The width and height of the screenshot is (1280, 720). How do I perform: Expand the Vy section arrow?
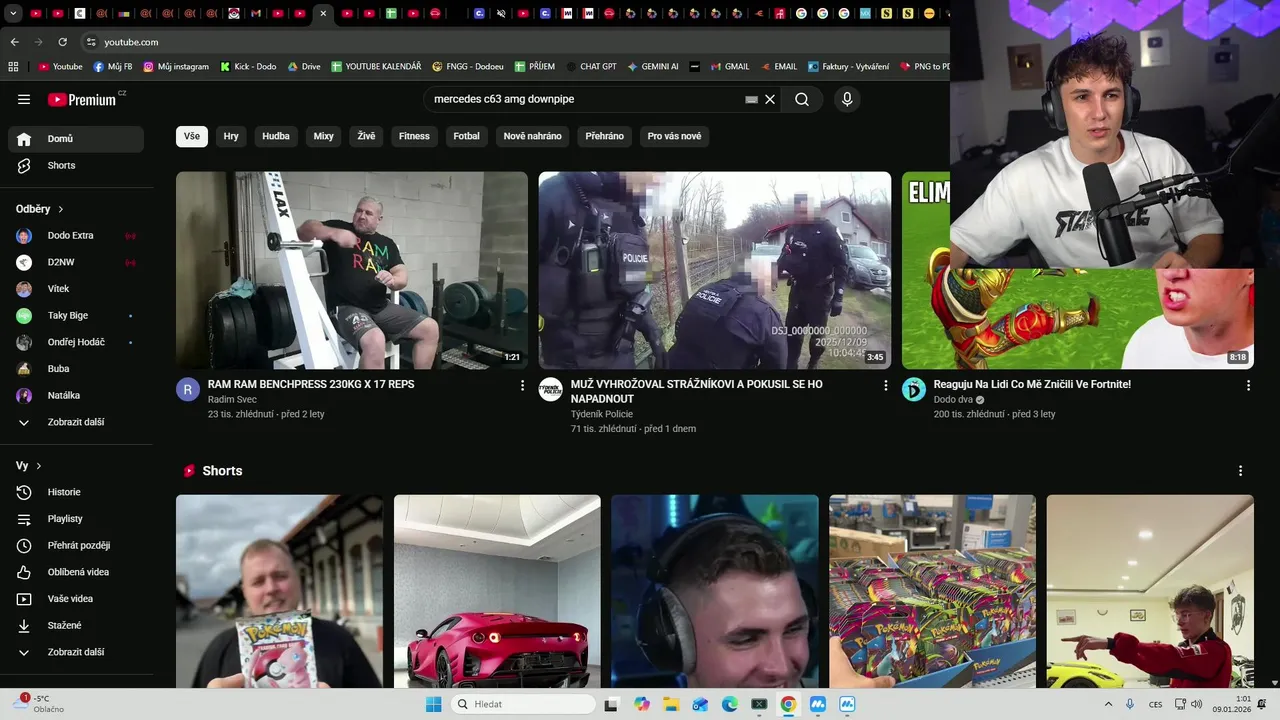[39, 466]
